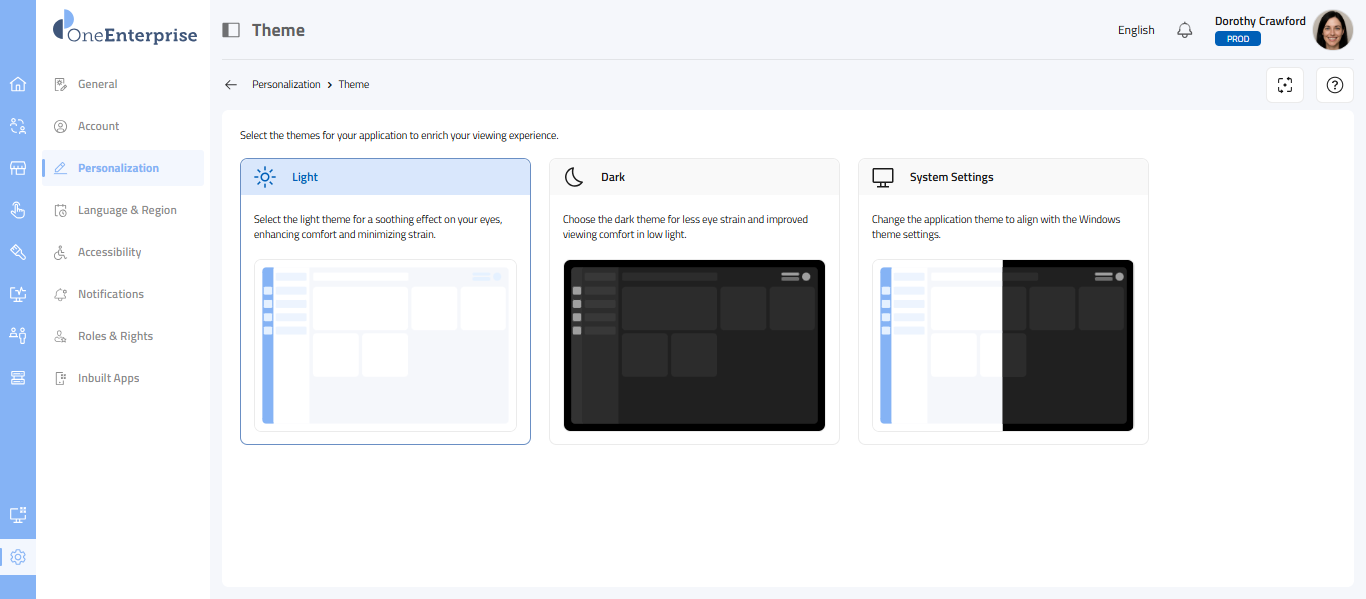The width and height of the screenshot is (1366, 599).
Task: Click the Home icon in the left rail
Action: tap(17, 84)
